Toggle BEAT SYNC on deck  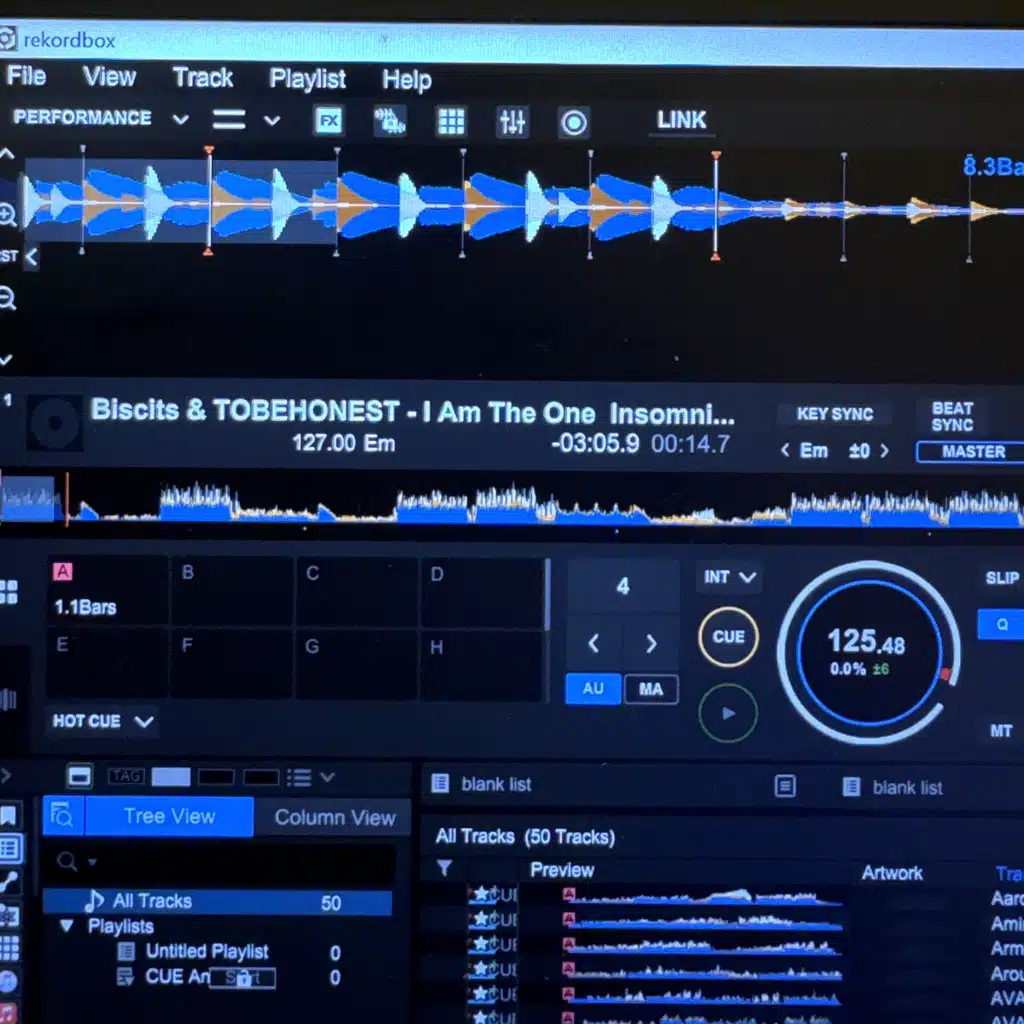952,416
